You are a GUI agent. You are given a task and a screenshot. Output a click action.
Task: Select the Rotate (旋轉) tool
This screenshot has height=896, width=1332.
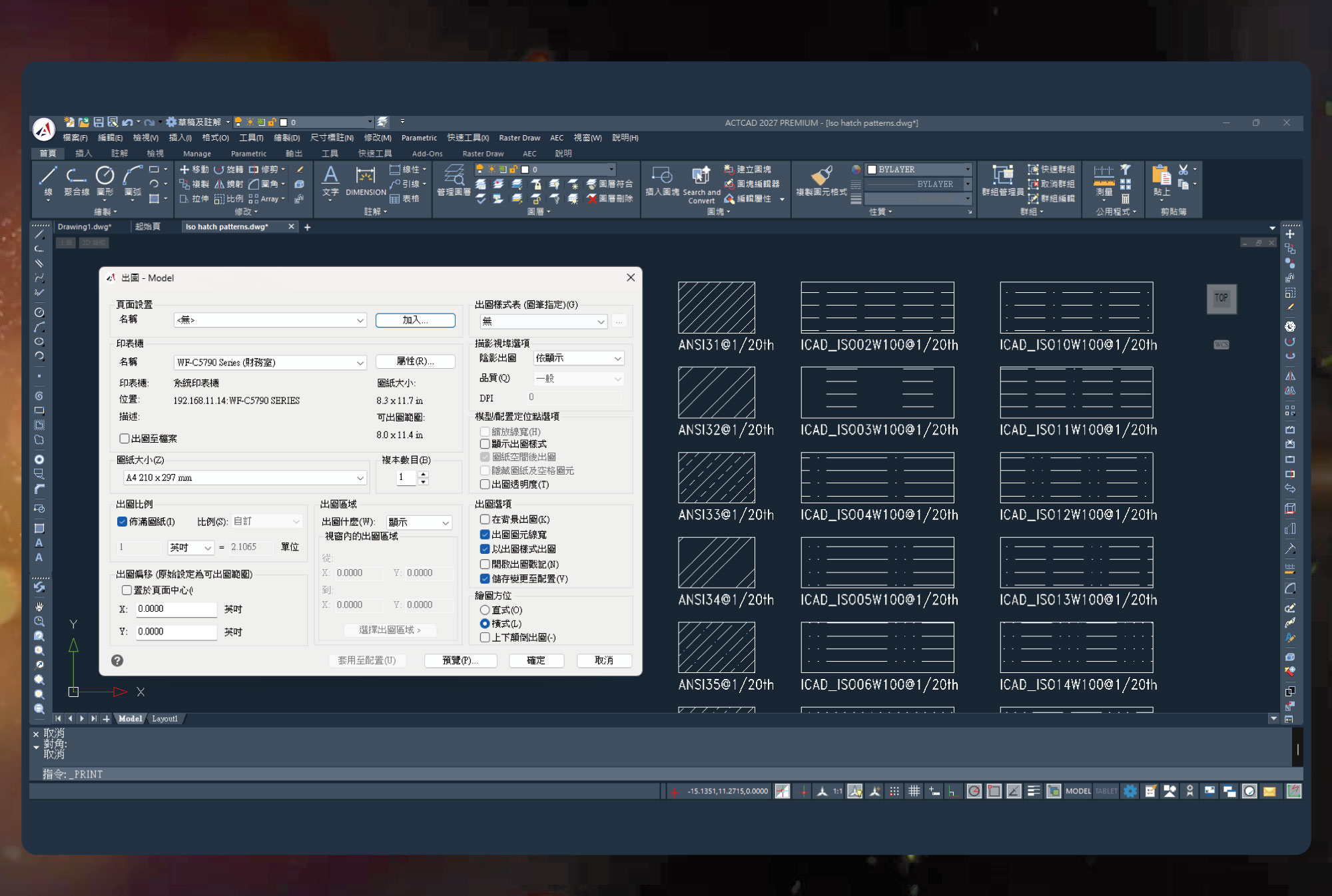coord(228,170)
